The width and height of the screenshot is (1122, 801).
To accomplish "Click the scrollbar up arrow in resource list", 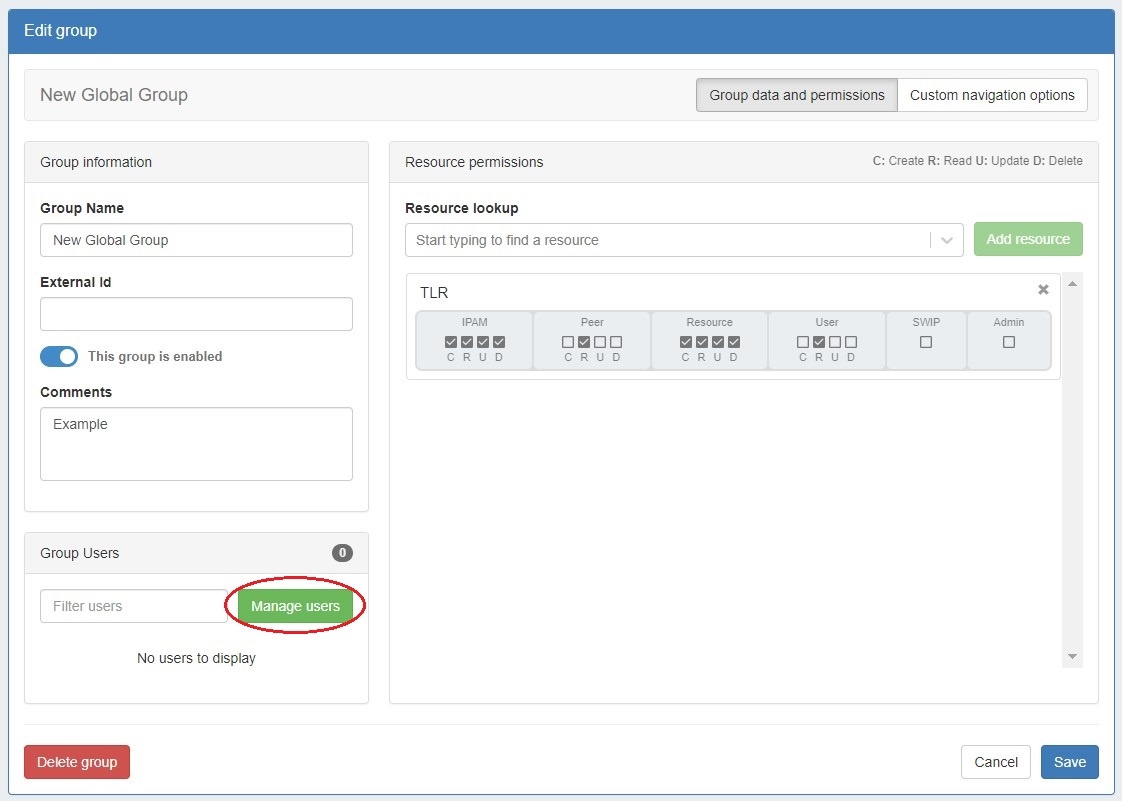I will point(1073,285).
